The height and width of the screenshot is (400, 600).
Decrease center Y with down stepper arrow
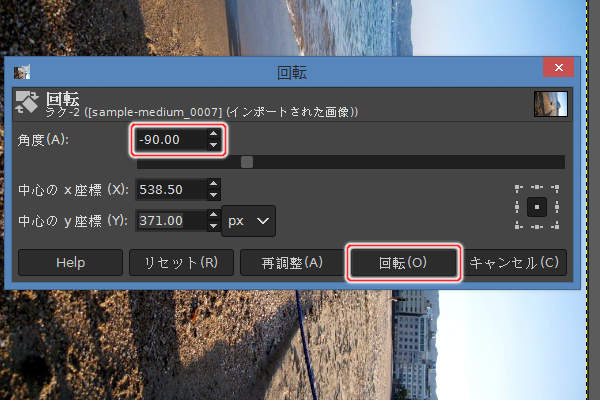click(x=214, y=226)
